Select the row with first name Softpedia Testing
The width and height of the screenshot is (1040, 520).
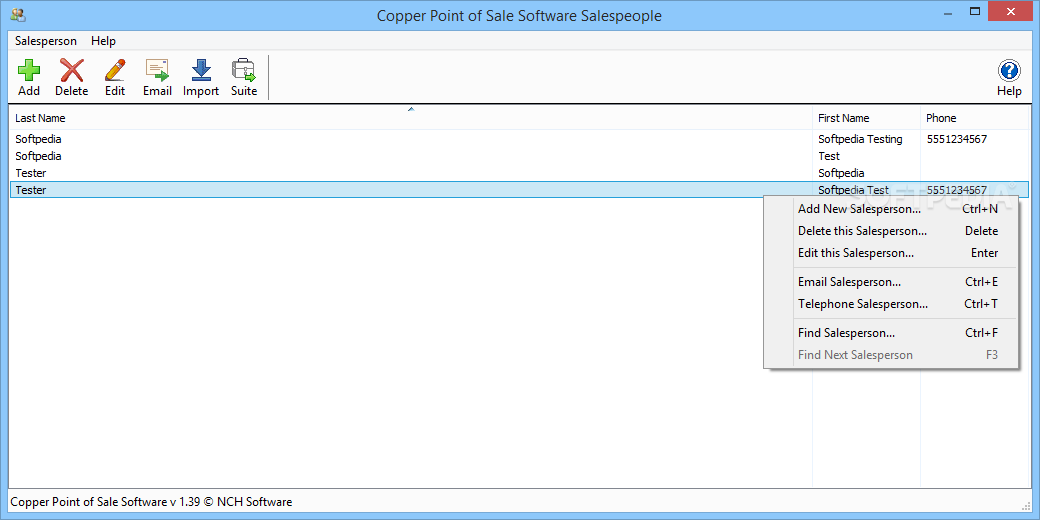pos(519,139)
